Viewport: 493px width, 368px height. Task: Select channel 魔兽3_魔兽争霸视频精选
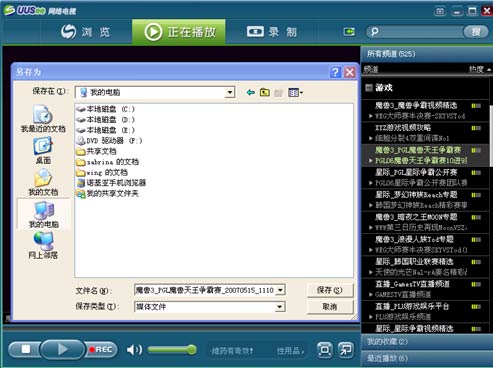416,106
